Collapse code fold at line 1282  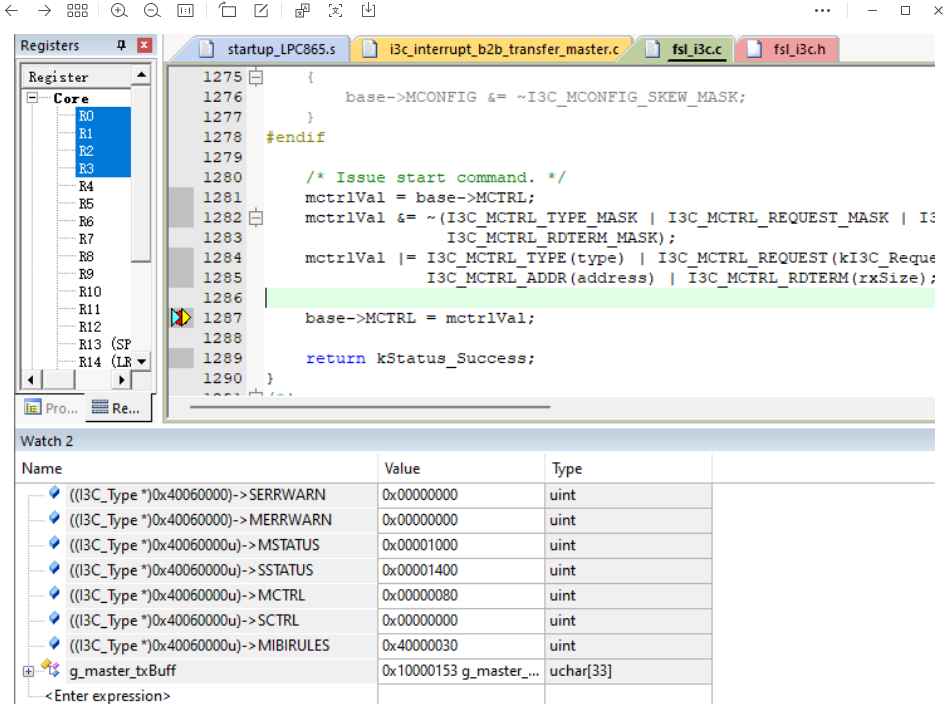(256, 217)
